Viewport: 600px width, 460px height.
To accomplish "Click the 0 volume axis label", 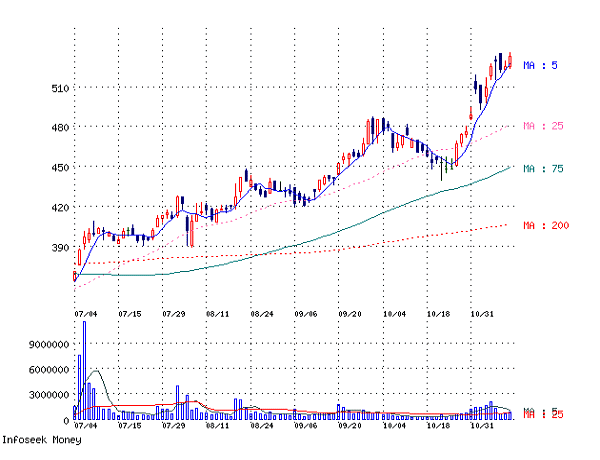I will click(x=66, y=421).
